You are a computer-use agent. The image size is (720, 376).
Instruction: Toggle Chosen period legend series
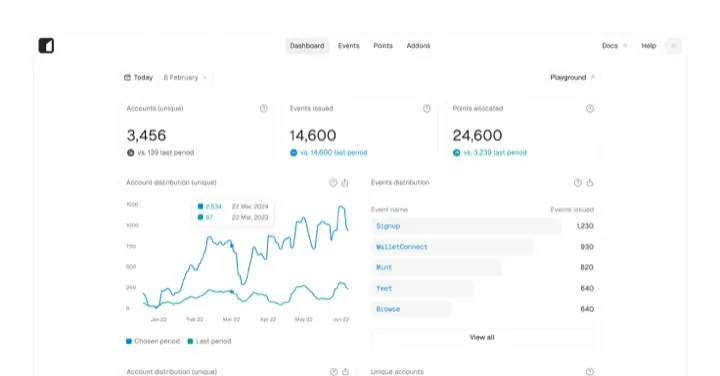point(153,341)
